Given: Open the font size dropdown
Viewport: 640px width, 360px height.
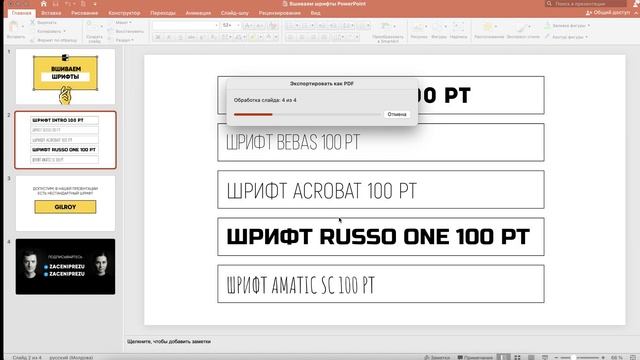Looking at the screenshot, I should tap(238, 25).
